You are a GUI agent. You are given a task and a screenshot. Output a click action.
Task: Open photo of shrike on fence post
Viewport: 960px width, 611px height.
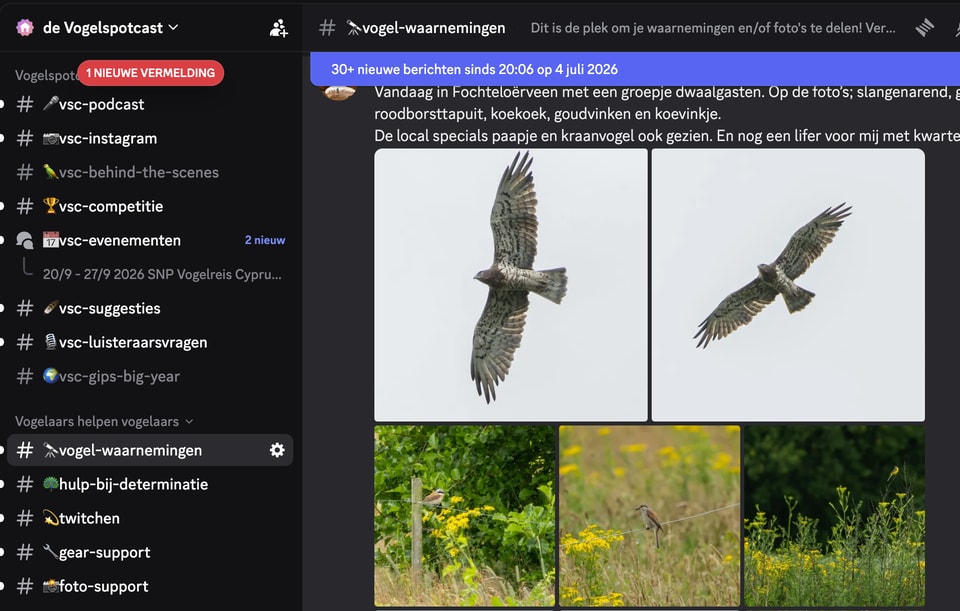tap(465, 515)
